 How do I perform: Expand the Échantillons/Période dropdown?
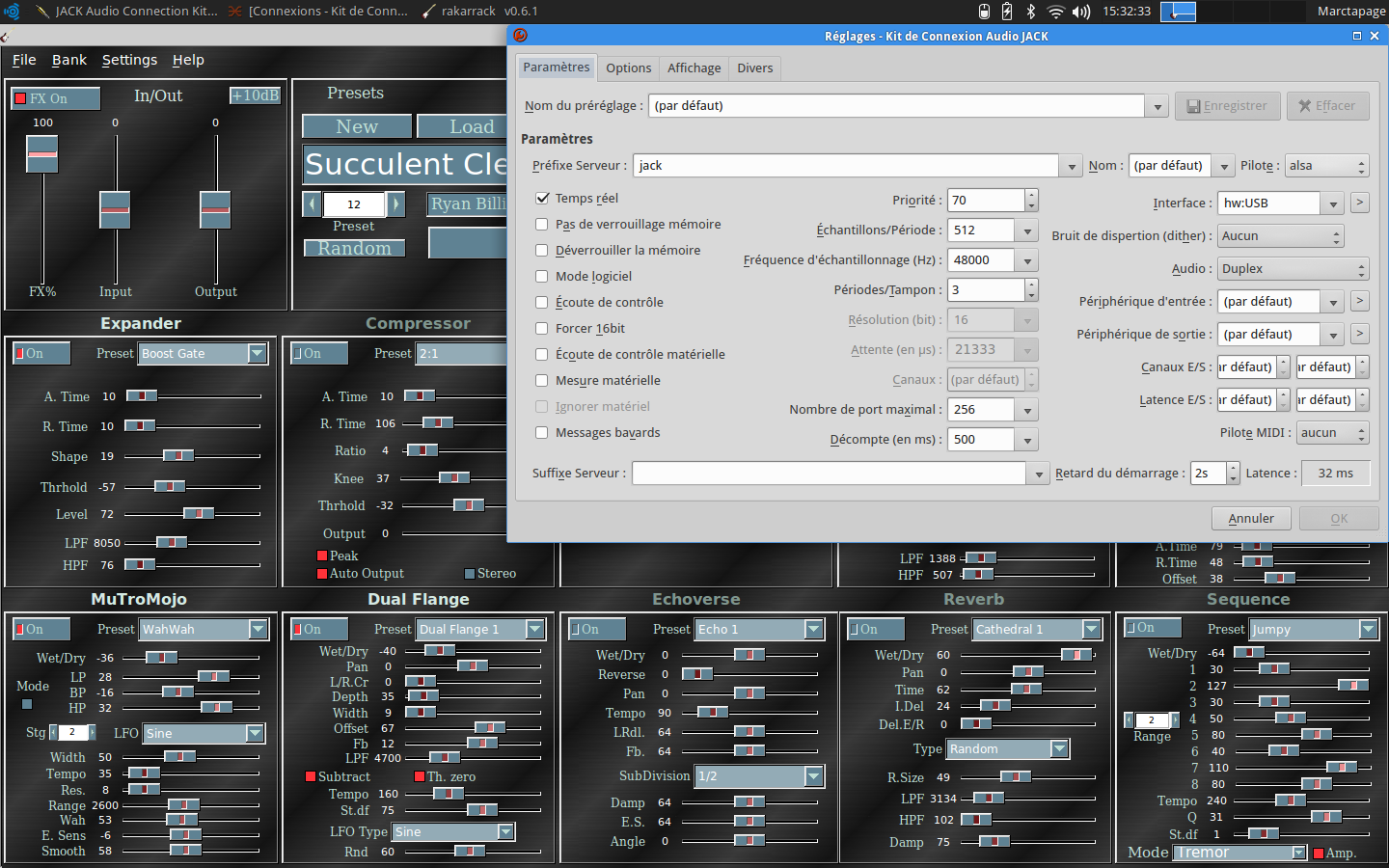[1027, 231]
